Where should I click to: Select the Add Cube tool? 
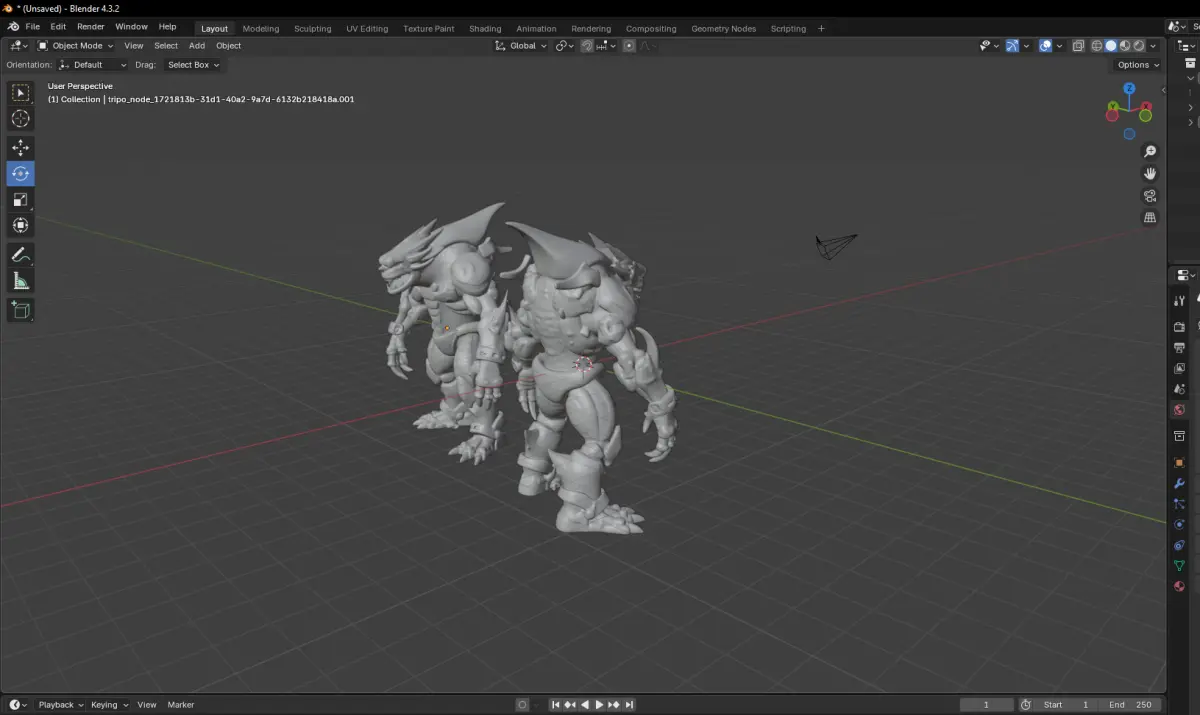coord(20,310)
